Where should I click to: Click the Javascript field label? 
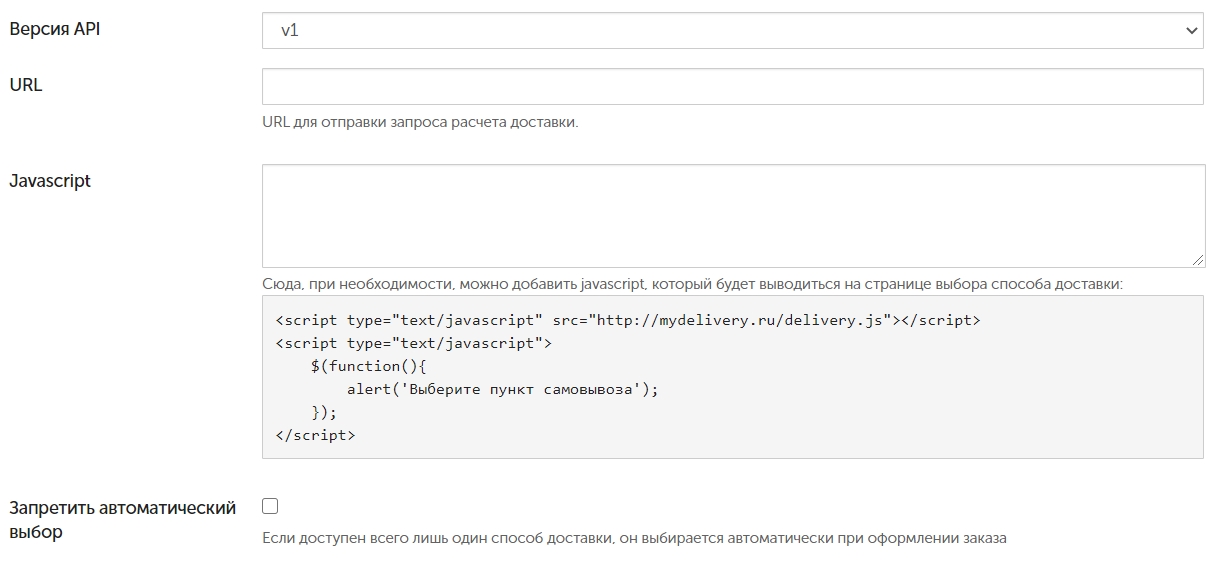pos(50,181)
